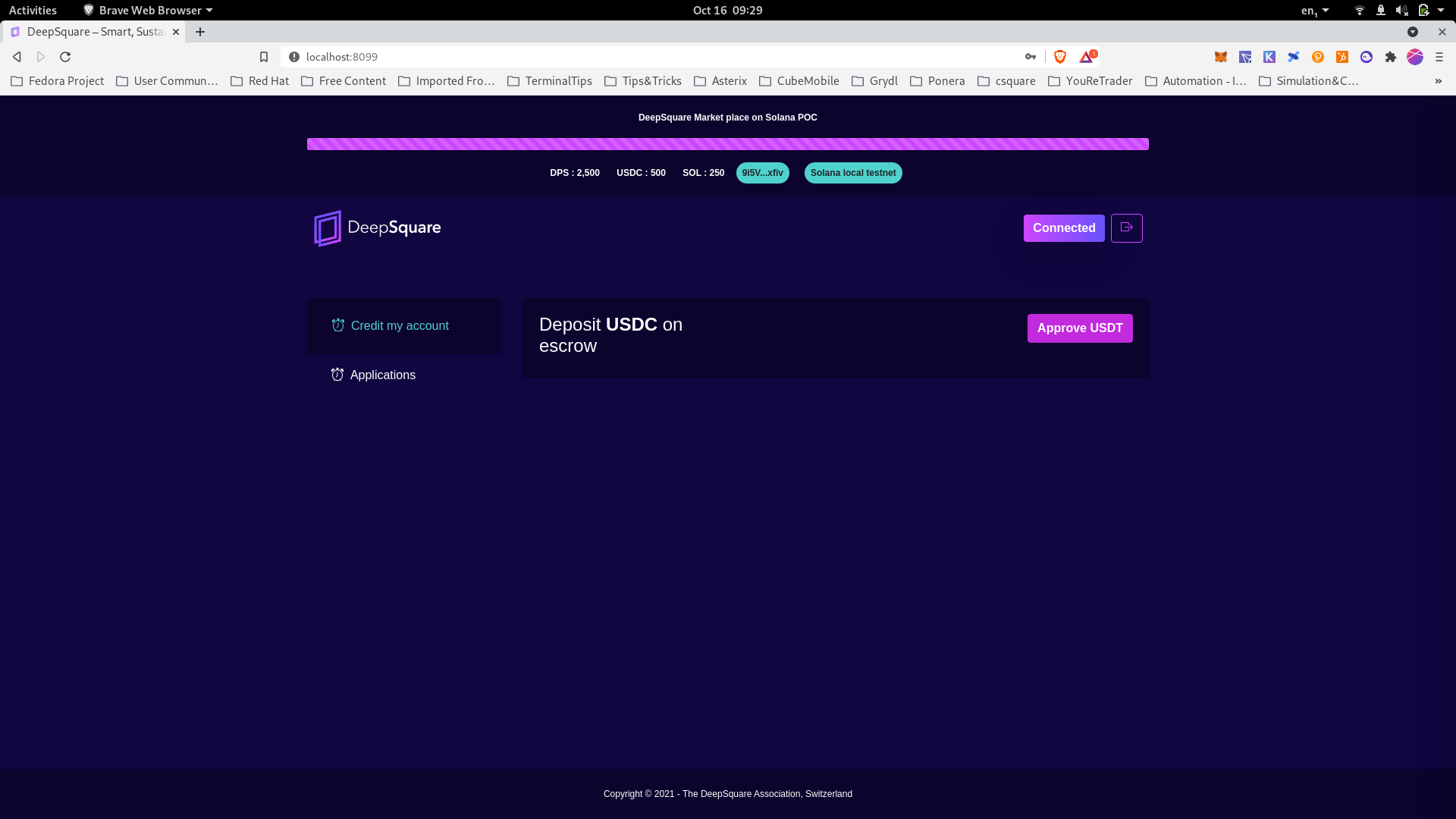This screenshot has width=1456, height=819.
Task: Click the Brave Rewards triangle icon
Action: (x=1087, y=57)
